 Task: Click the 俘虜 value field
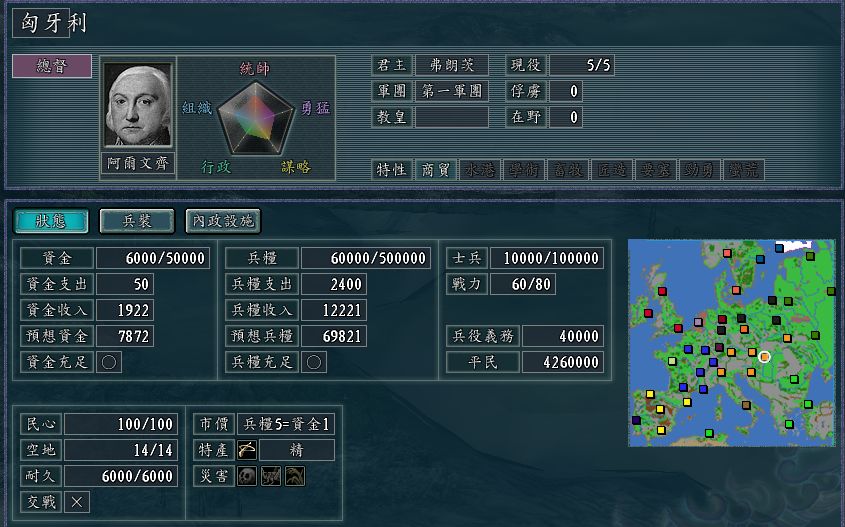pos(565,91)
